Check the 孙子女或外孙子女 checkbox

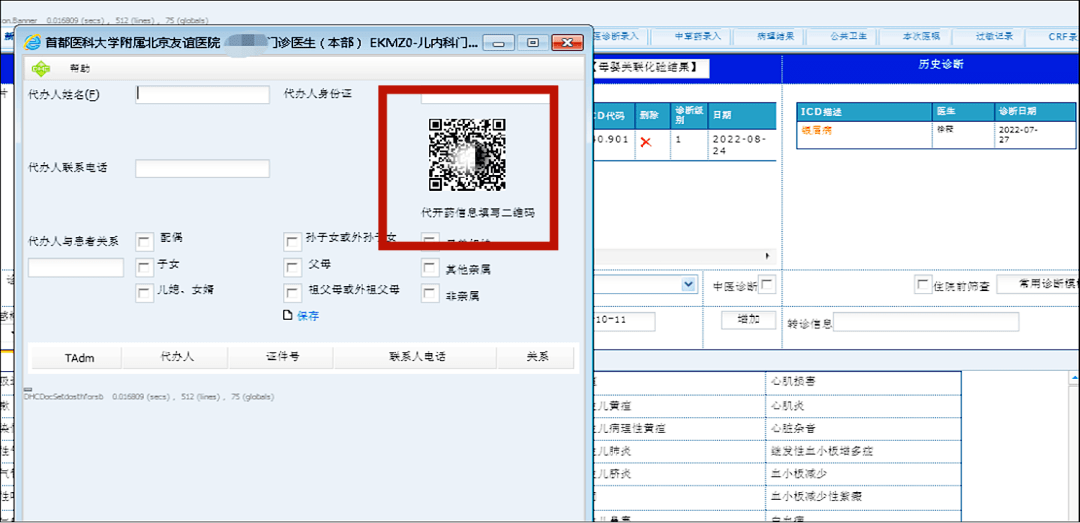[293, 242]
